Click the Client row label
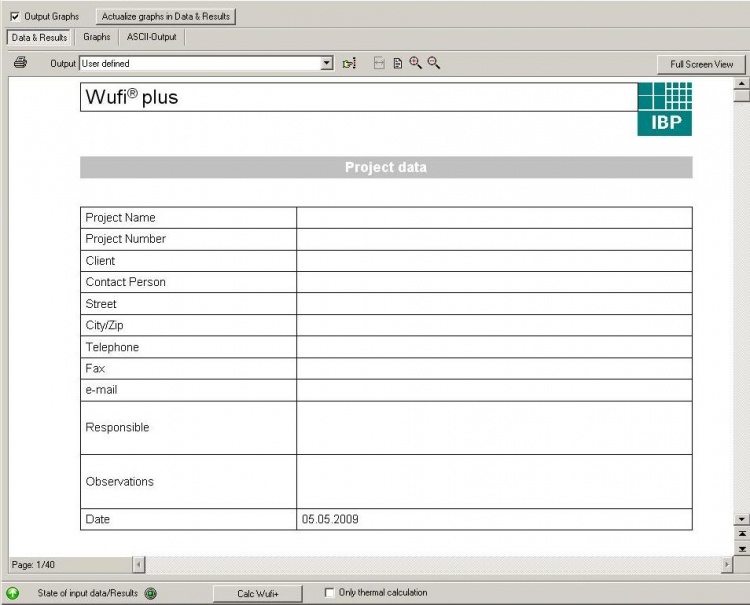Viewport: 750px width, 605px height. (100, 261)
